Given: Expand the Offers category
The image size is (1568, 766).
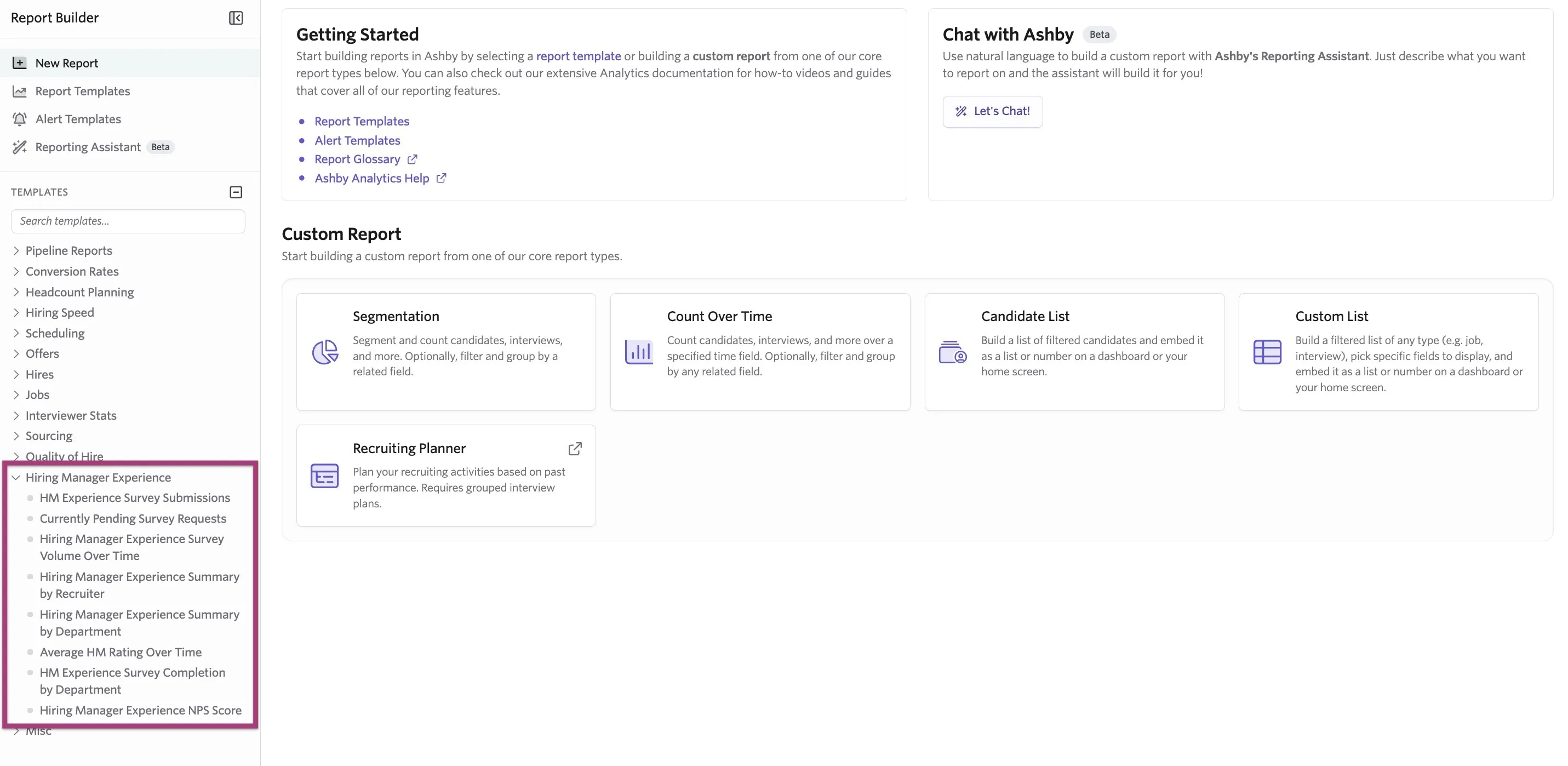Looking at the screenshot, I should point(16,353).
